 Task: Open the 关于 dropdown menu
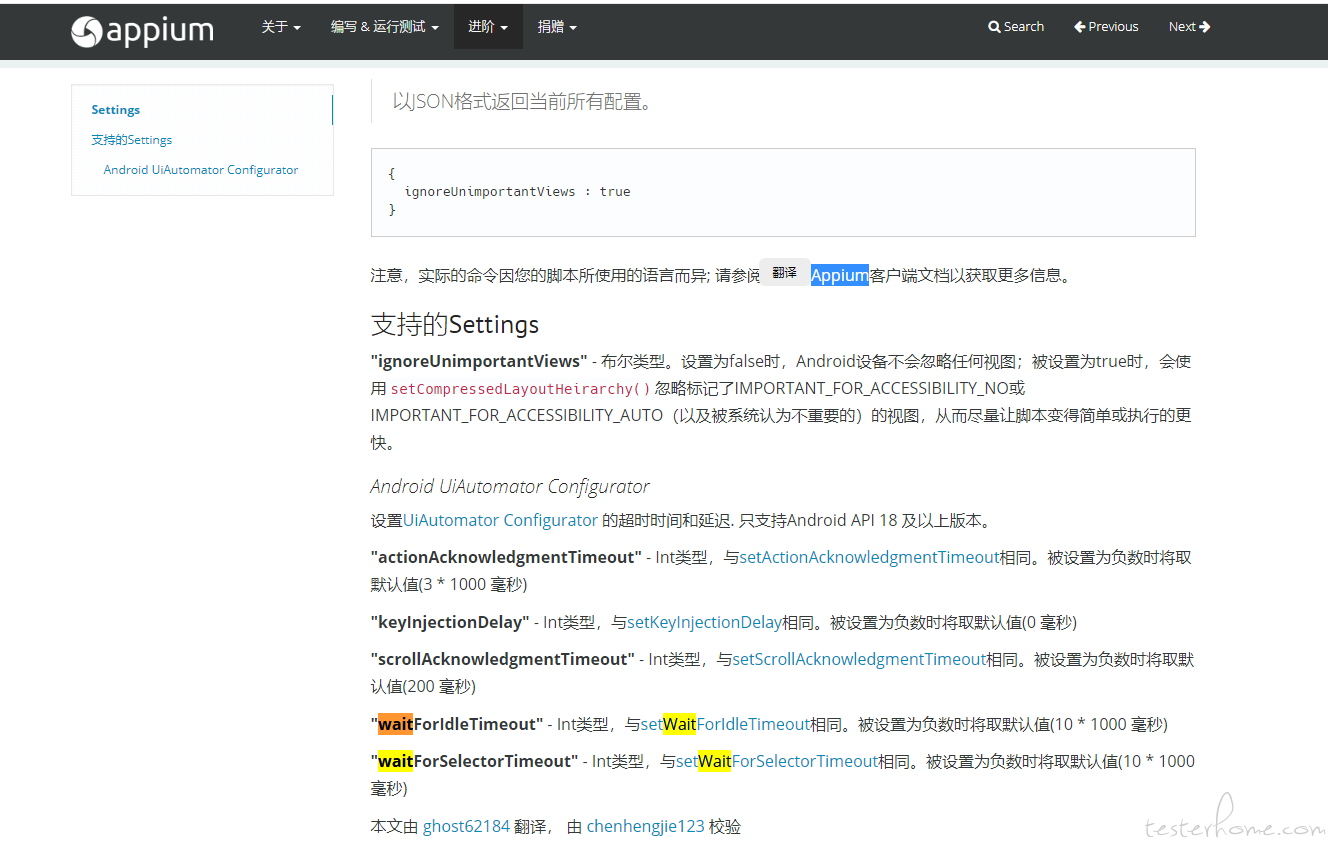click(x=281, y=27)
